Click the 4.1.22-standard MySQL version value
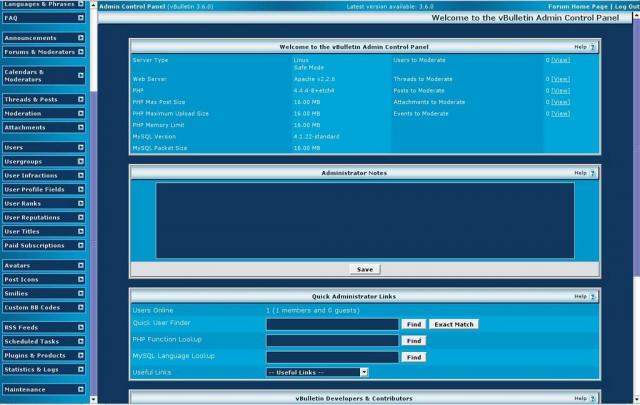 coord(316,137)
